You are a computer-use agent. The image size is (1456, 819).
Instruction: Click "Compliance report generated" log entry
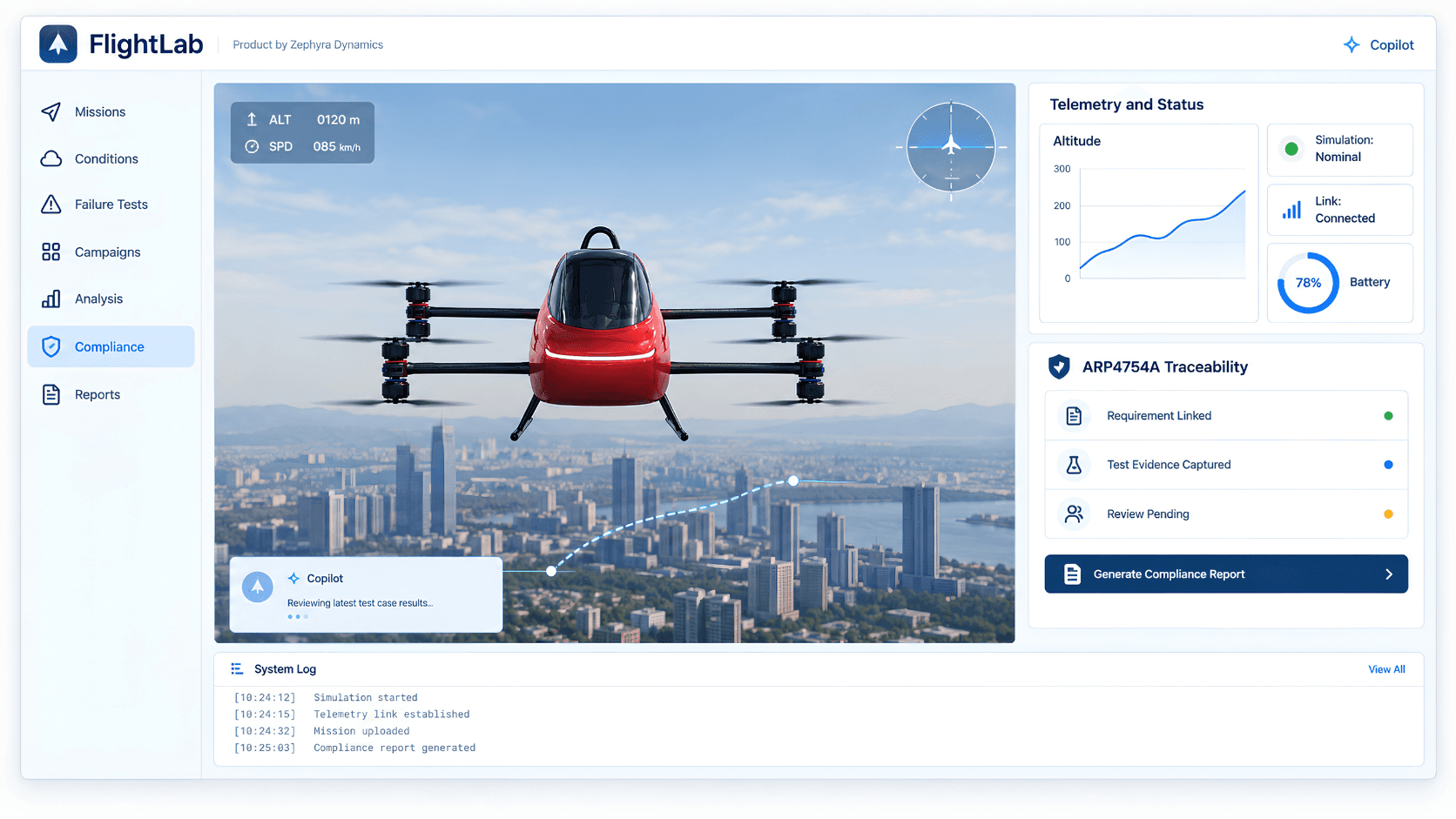(x=394, y=748)
